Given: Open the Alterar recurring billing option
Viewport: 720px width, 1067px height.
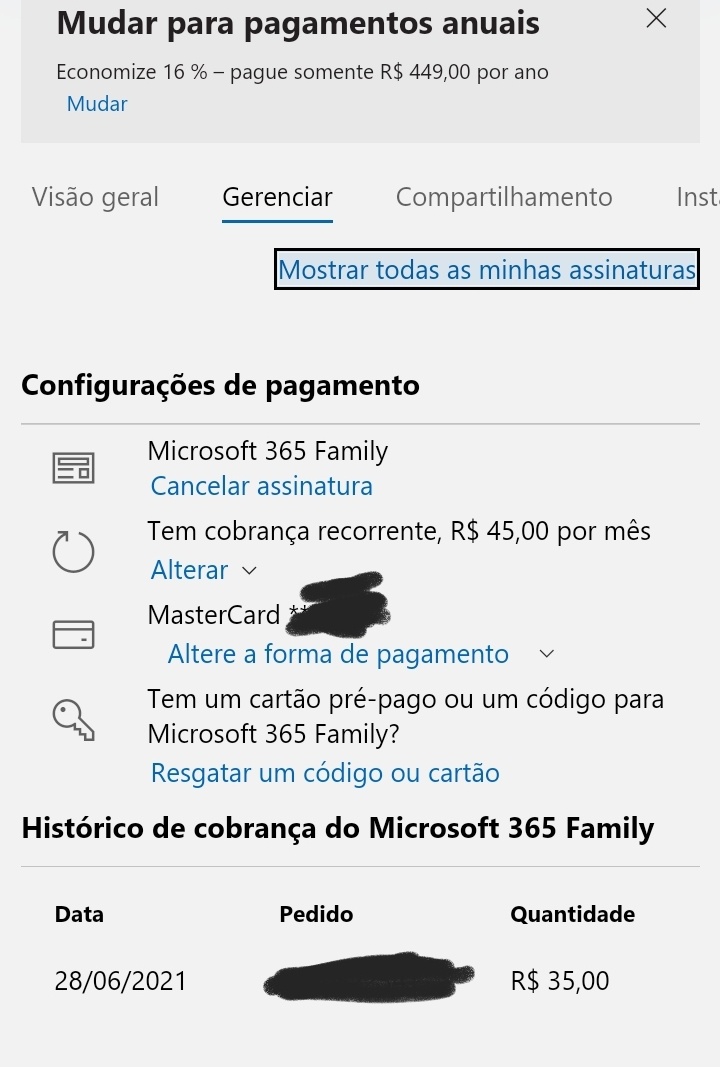Looking at the screenshot, I should click(x=189, y=570).
